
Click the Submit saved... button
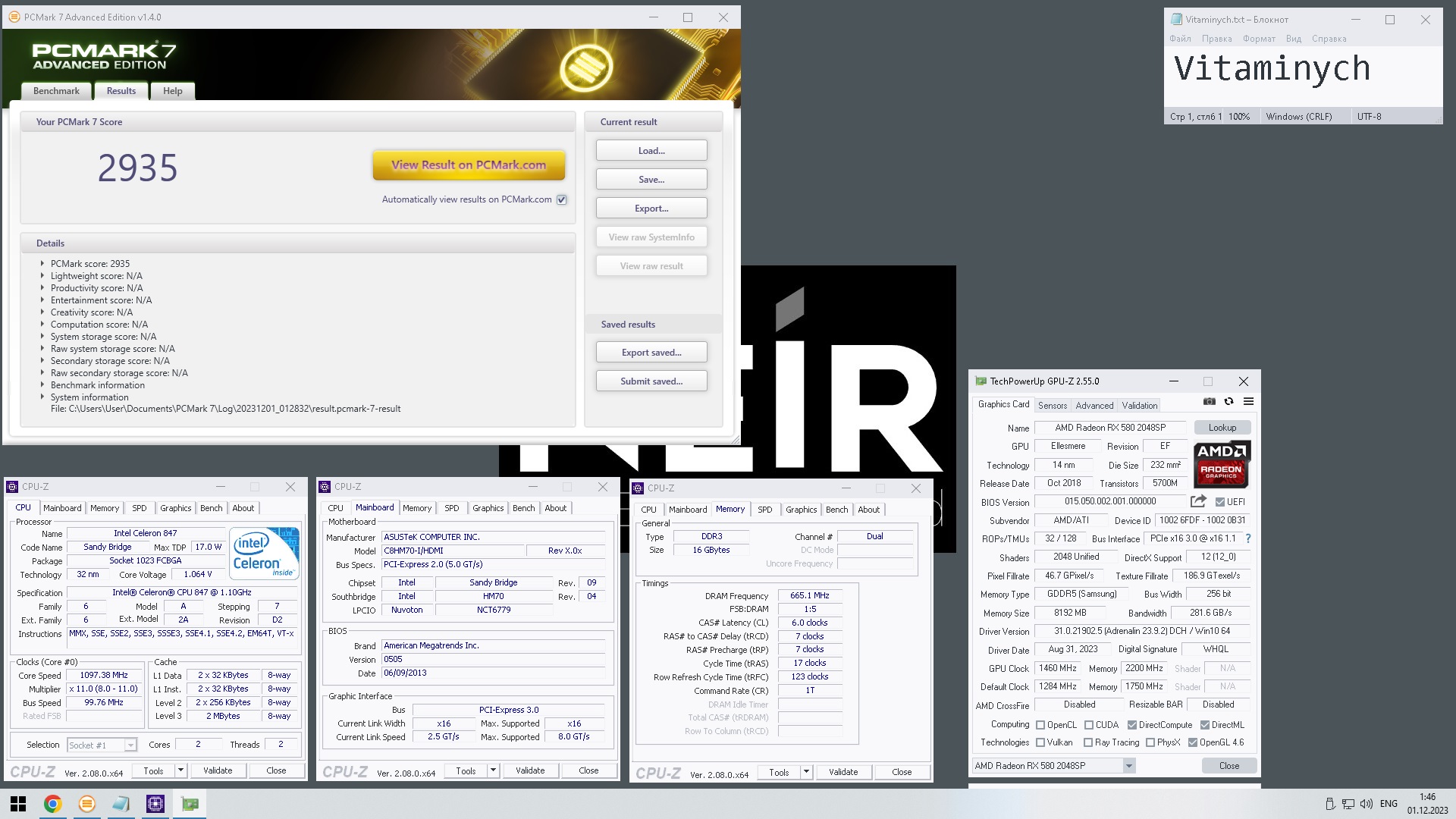pyautogui.click(x=651, y=381)
